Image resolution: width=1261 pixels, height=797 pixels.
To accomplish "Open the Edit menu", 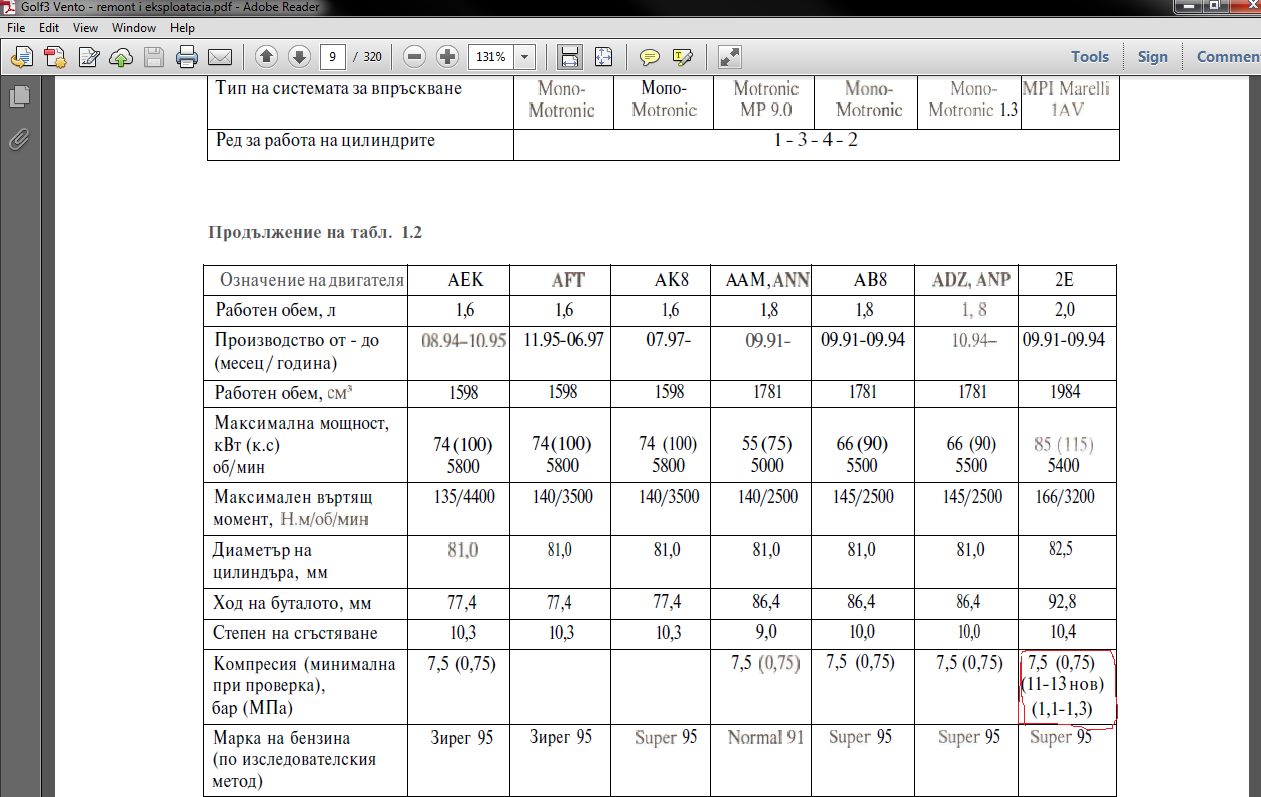I will pos(49,28).
